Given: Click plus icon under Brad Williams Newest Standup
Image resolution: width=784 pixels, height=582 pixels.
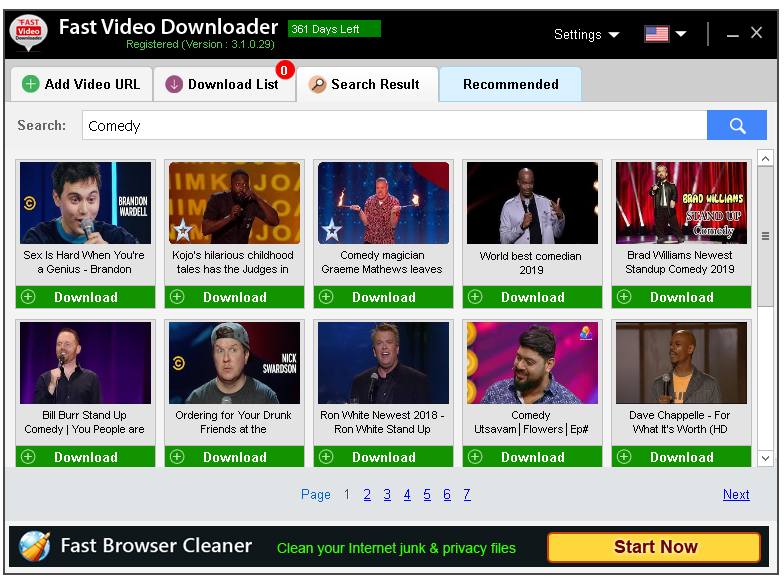Looking at the screenshot, I should pos(624,297).
